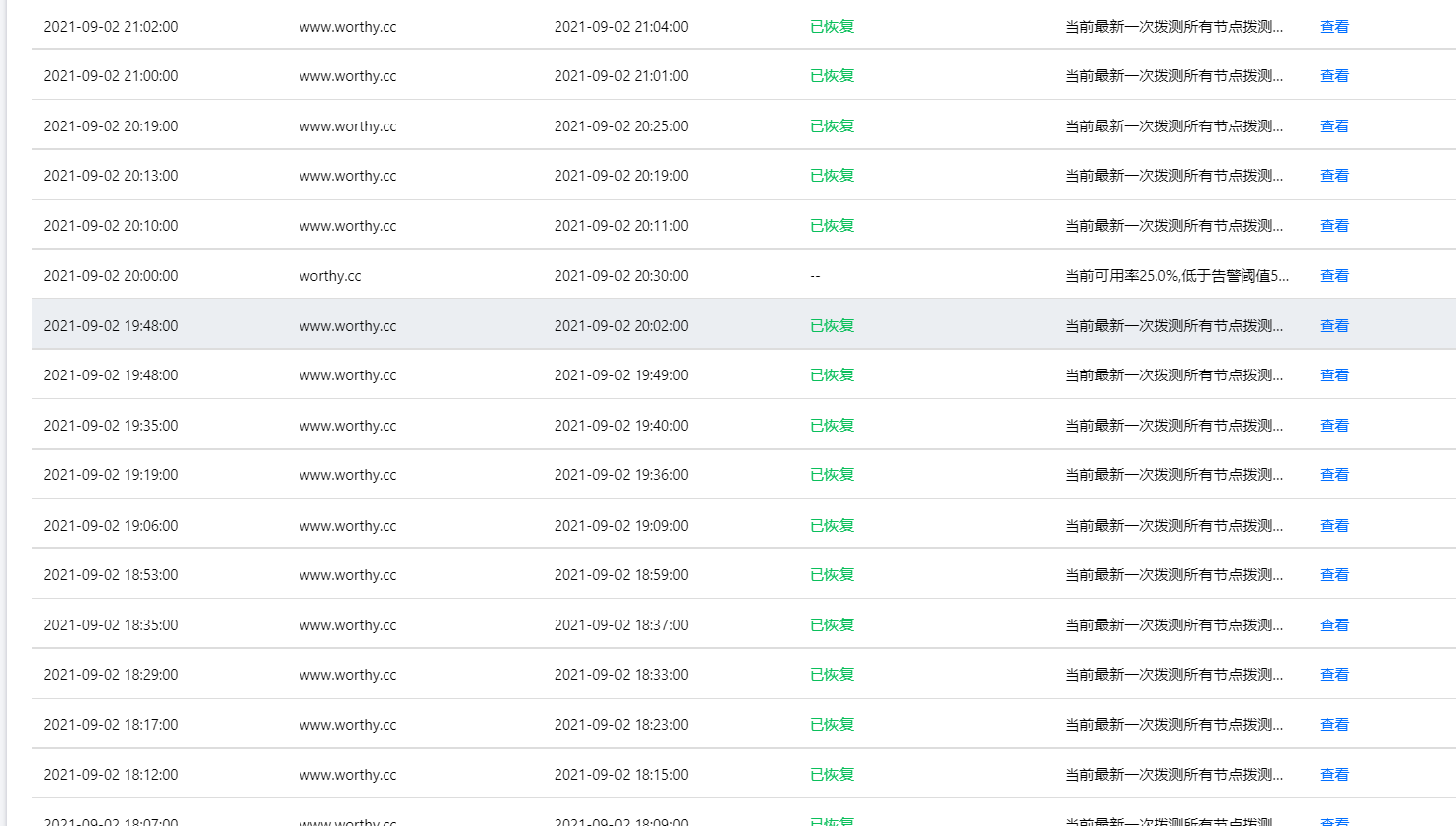The width and height of the screenshot is (1456, 826).
Task: Select the timestamp 2021-09-02 21:00:00
Action: coord(111,76)
